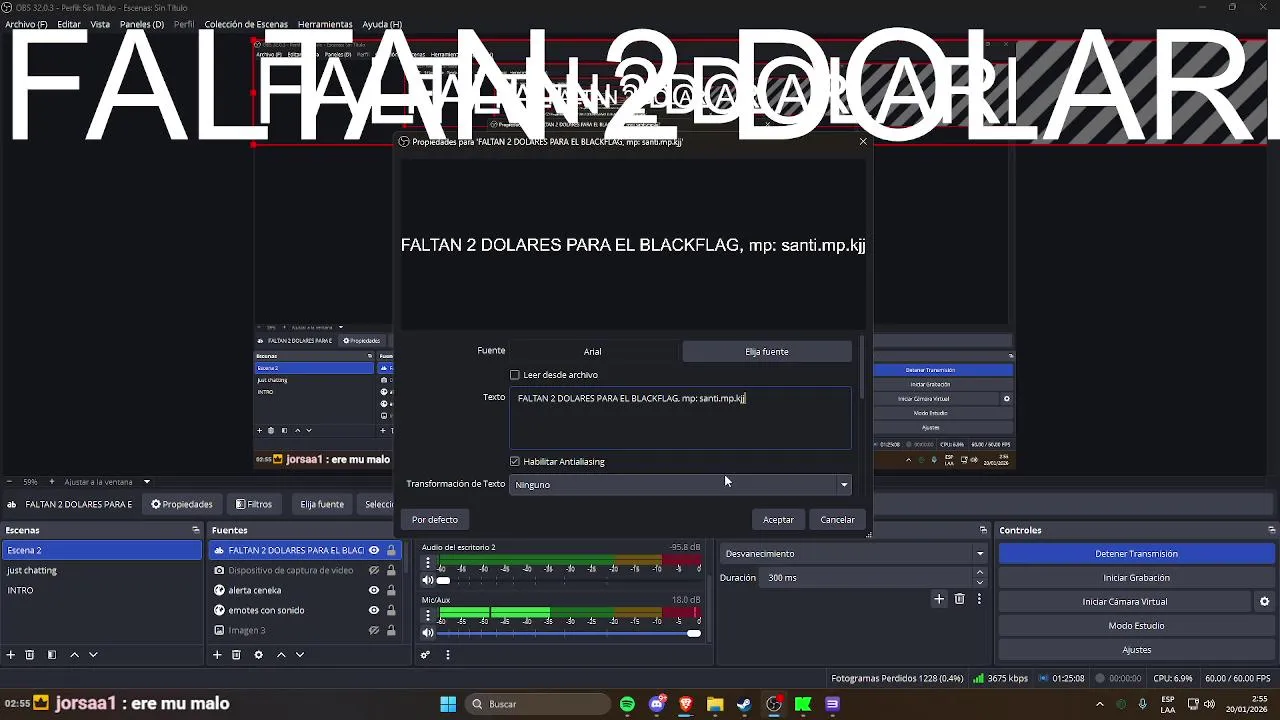Click Por defecto button
1280x720 pixels.
[x=435, y=520]
